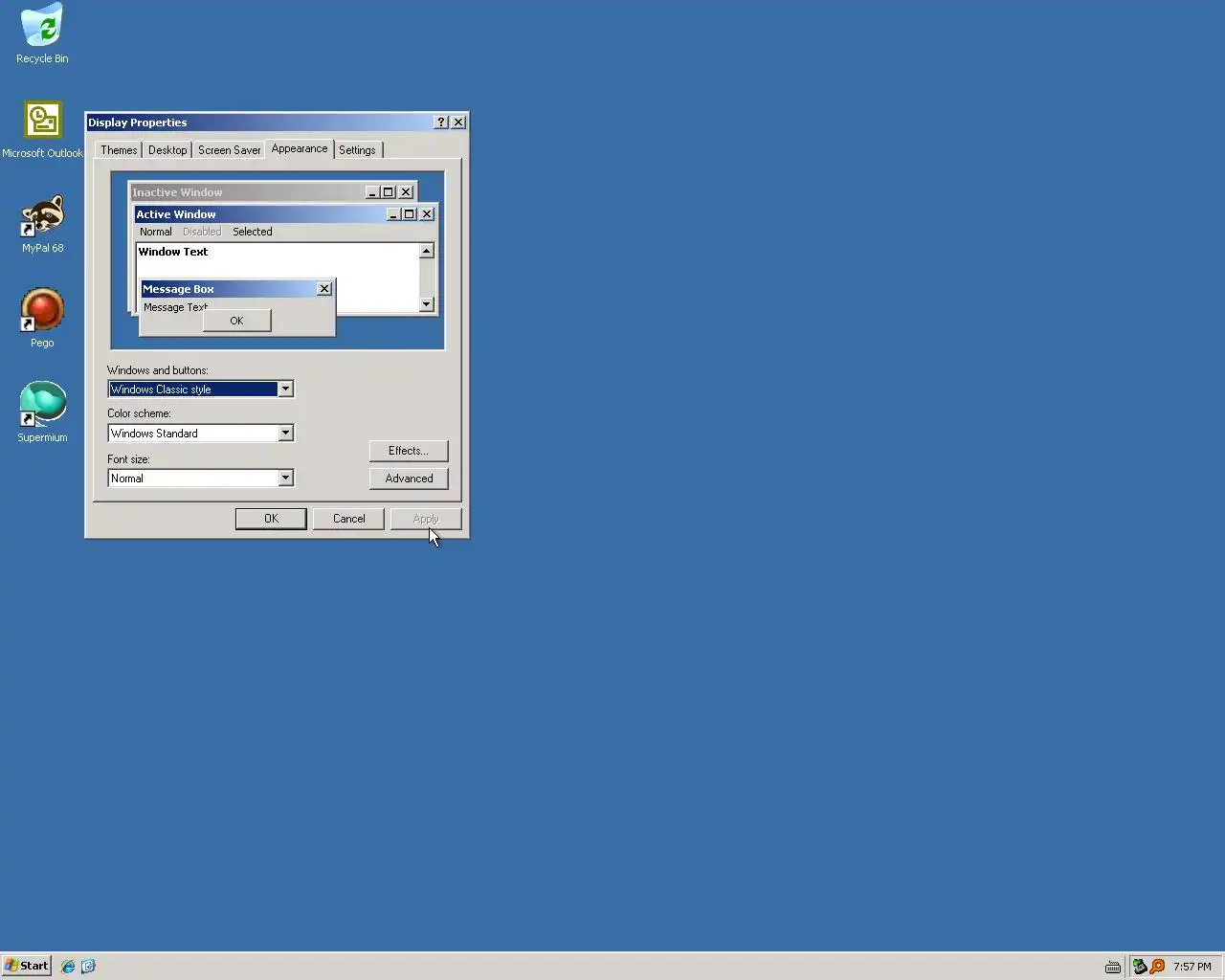
Task: Click Selected menu item in preview
Action: point(253,232)
